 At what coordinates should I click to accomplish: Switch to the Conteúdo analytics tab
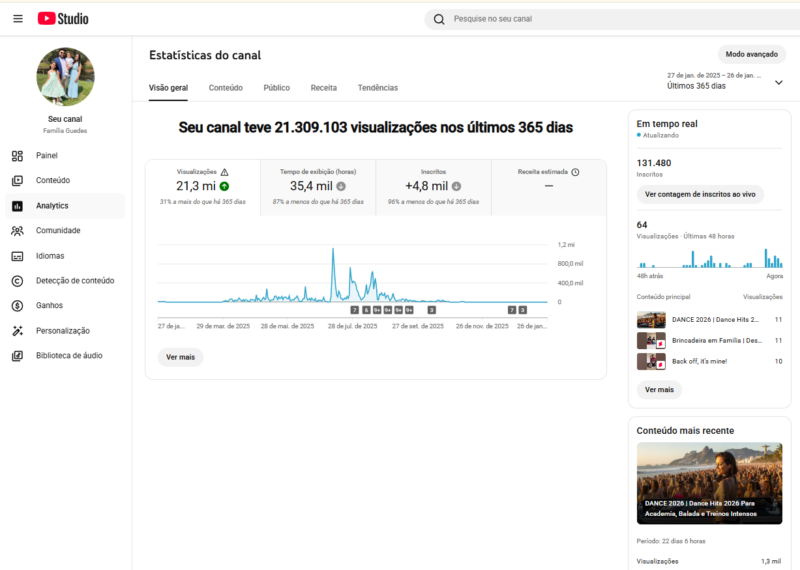tap(226, 88)
